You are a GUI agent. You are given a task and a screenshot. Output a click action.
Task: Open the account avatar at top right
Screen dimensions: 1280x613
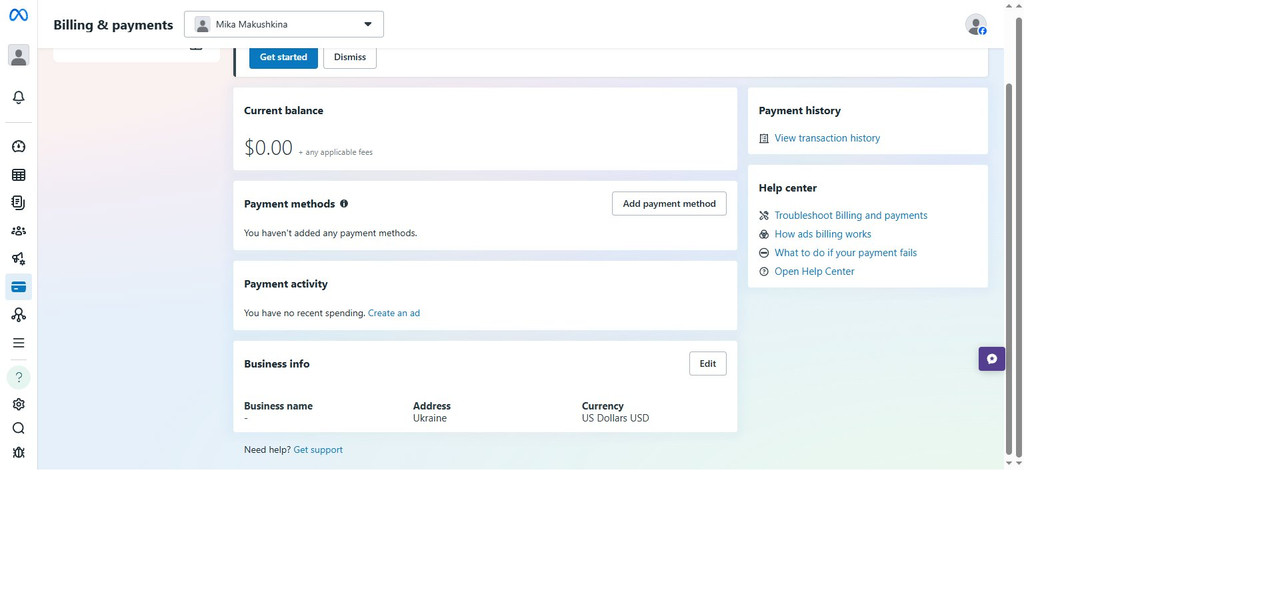(976, 25)
